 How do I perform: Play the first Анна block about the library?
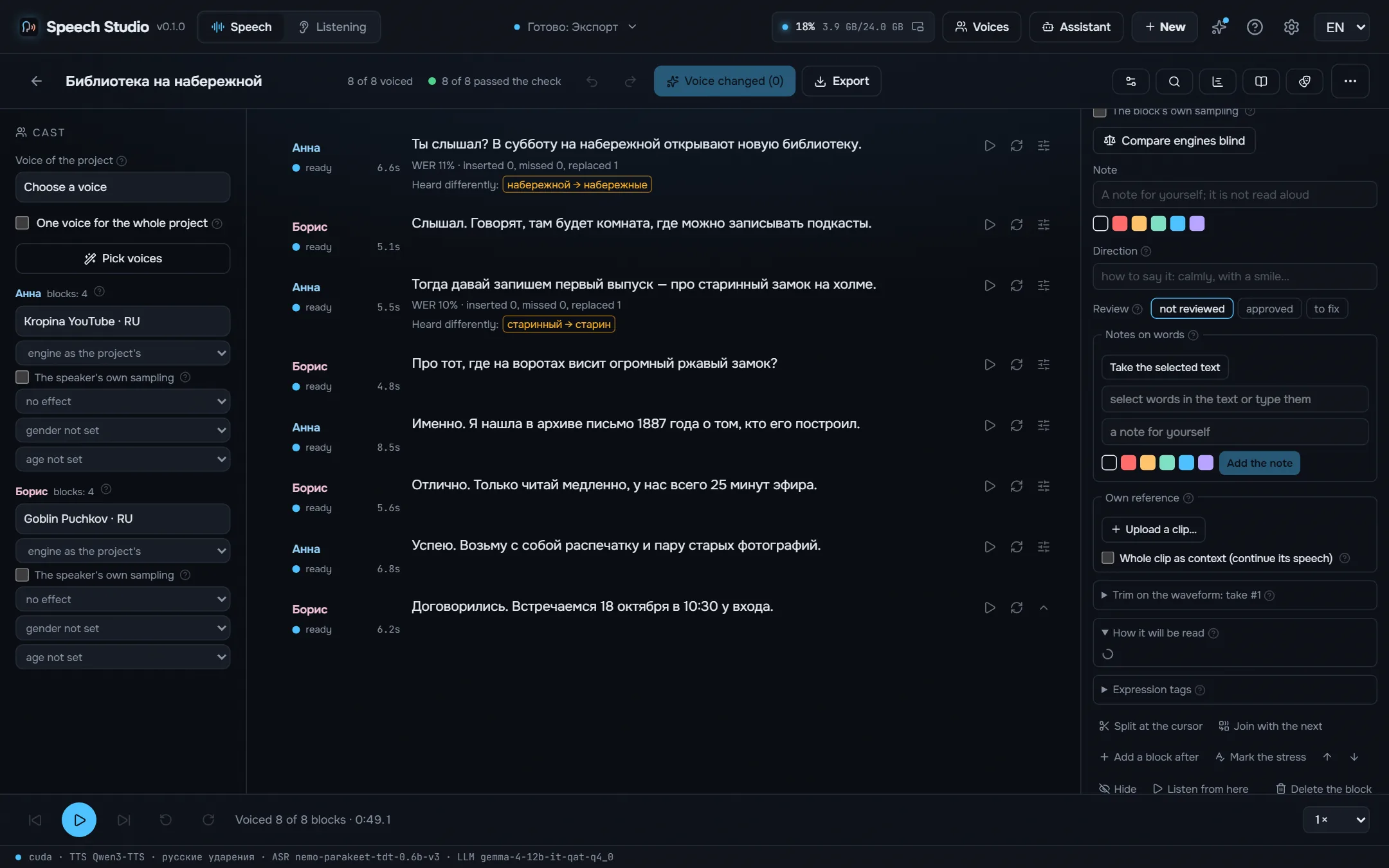[x=990, y=146]
